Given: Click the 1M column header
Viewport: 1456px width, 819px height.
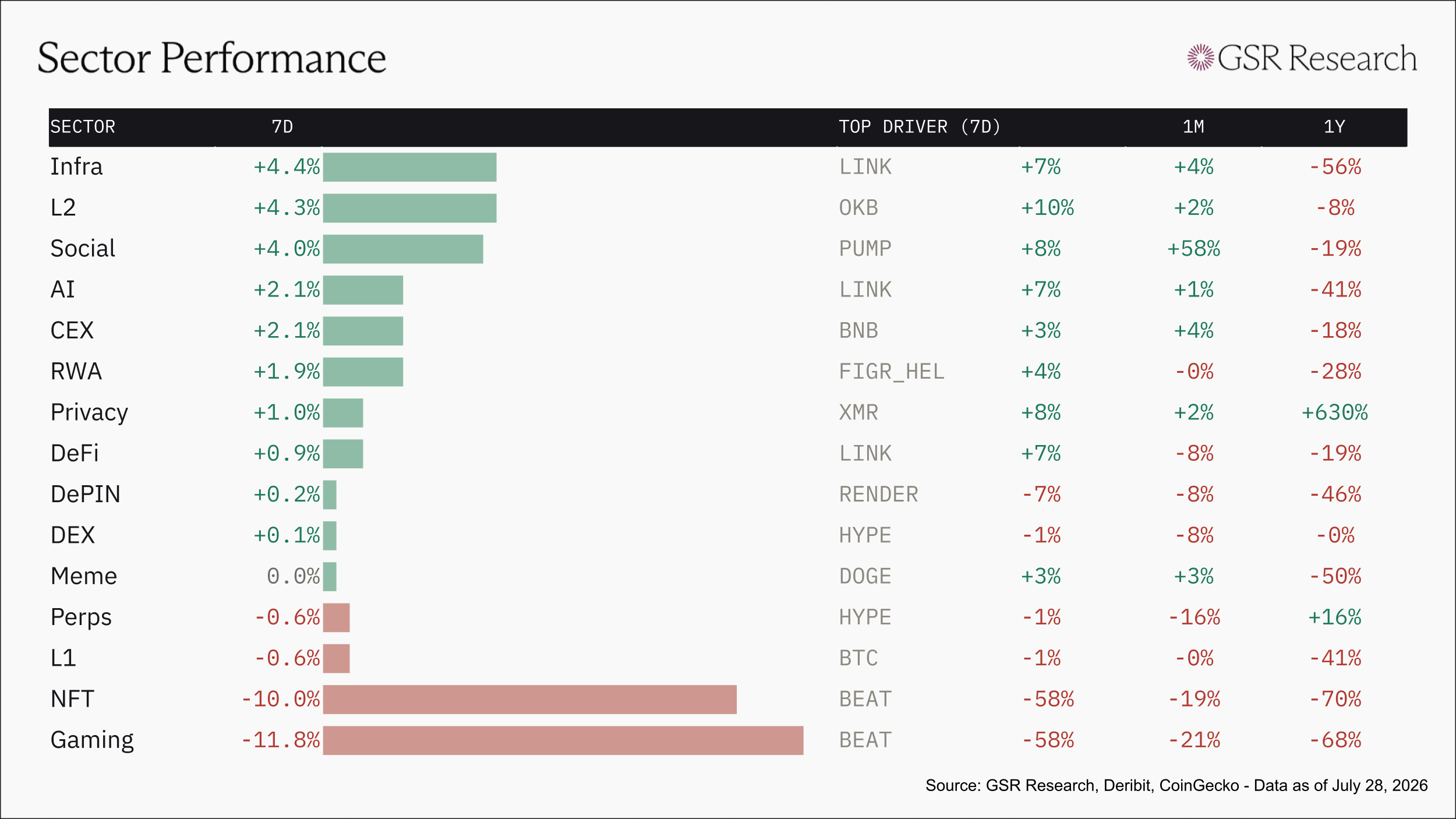Looking at the screenshot, I should tap(1193, 127).
